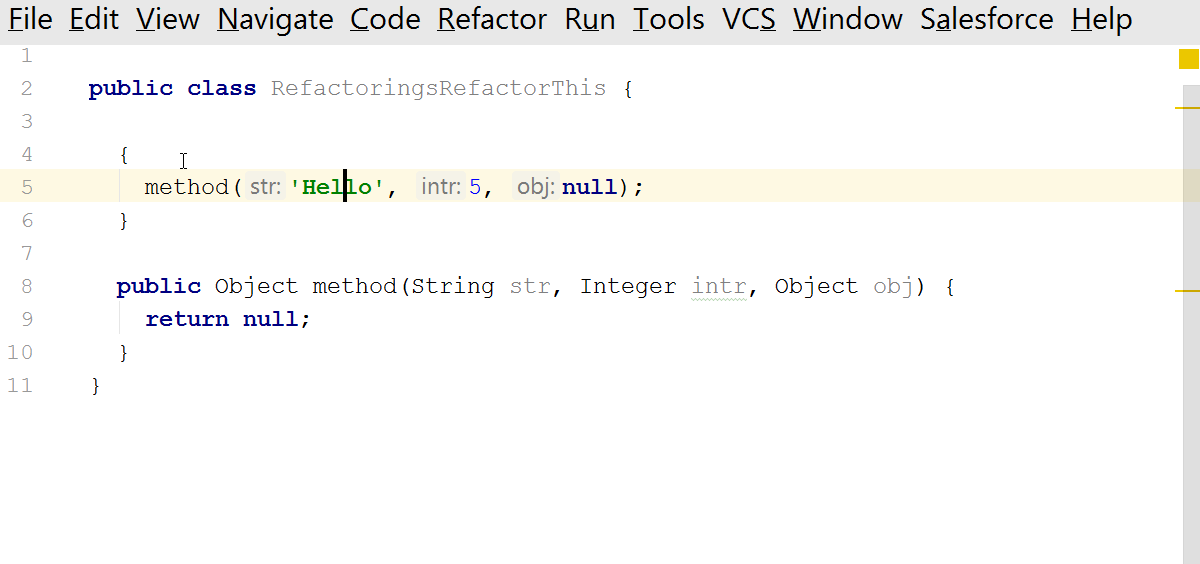Click the "str:" parameter hint
This screenshot has height=564, width=1200.
click(x=265, y=187)
